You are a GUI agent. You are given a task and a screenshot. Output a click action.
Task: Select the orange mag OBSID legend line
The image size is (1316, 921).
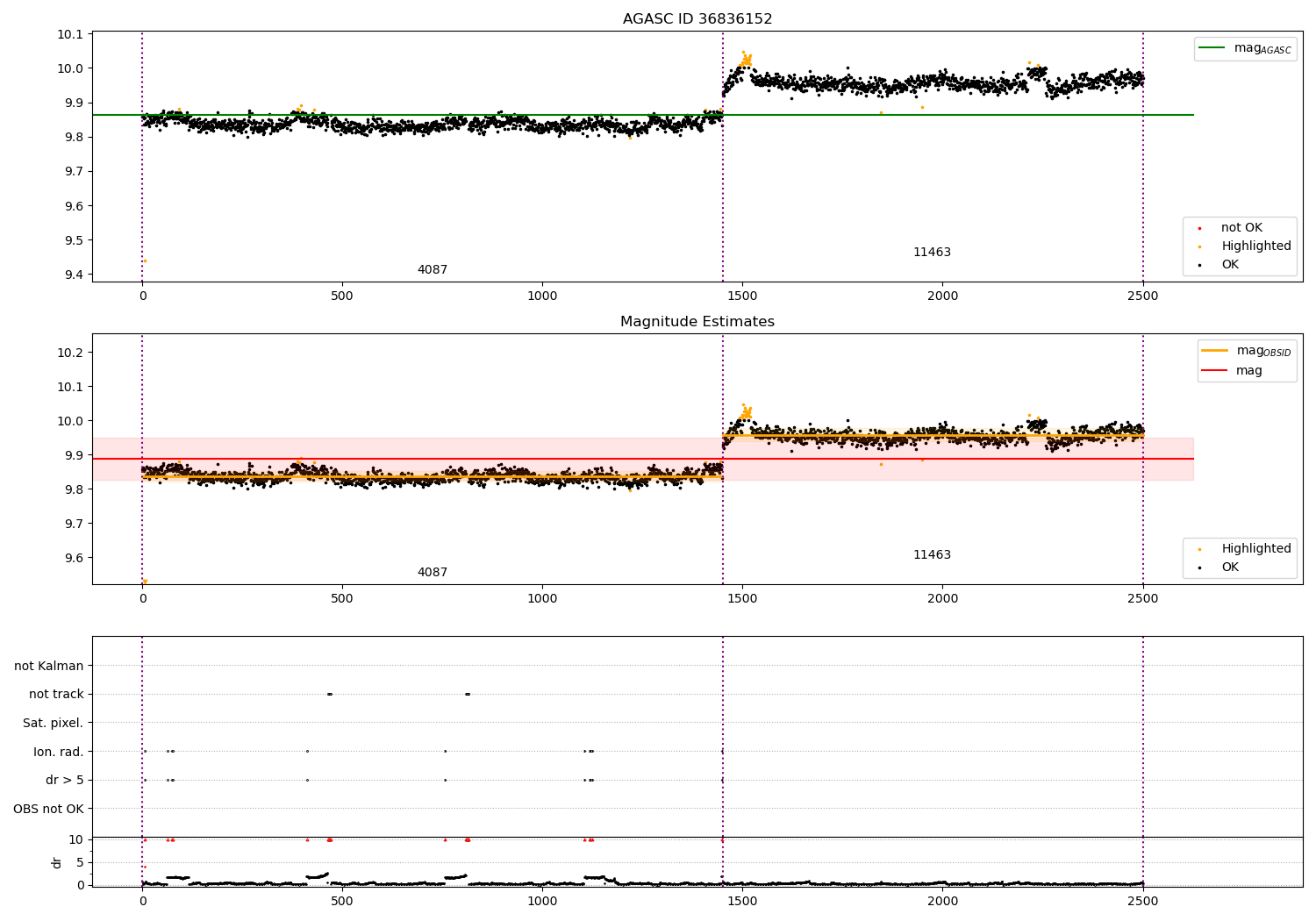pyautogui.click(x=1214, y=351)
